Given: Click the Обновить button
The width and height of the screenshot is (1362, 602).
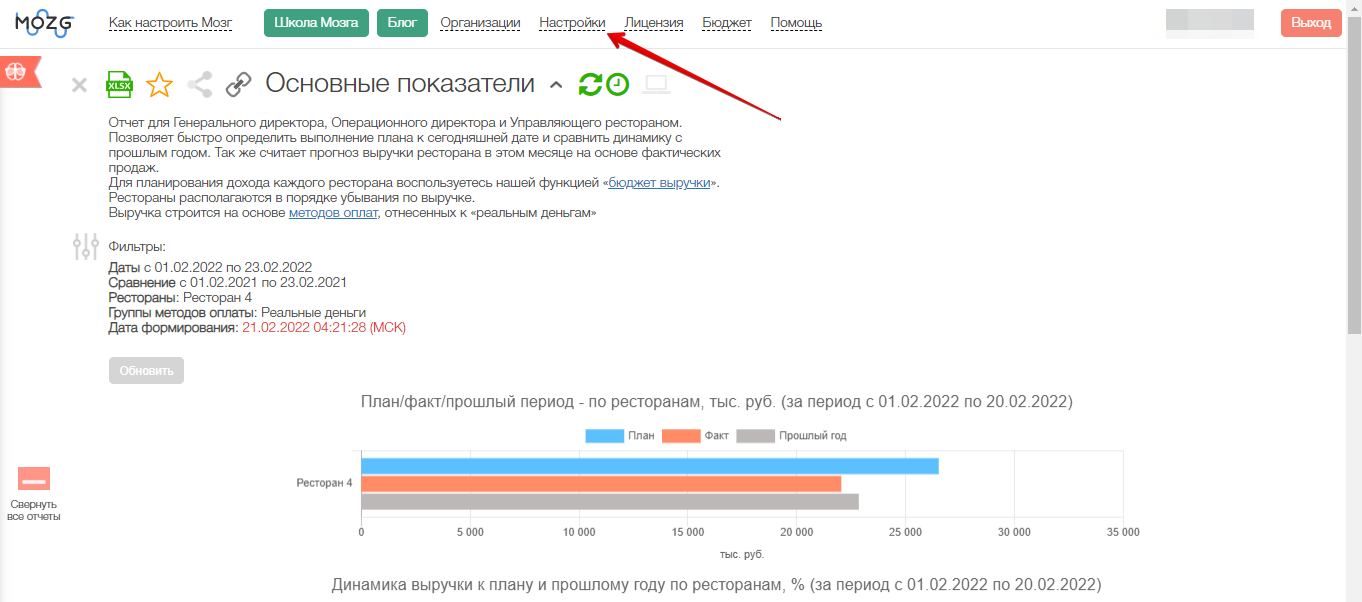Looking at the screenshot, I should pos(146,370).
